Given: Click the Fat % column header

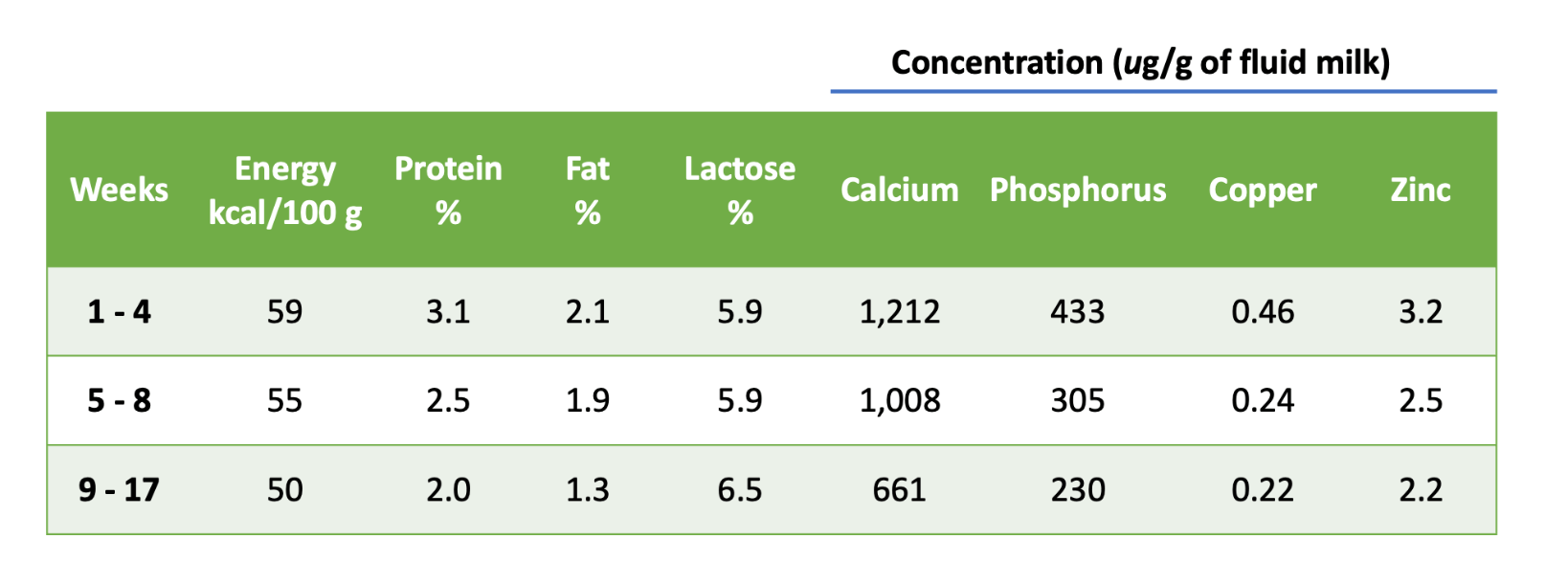Looking at the screenshot, I should (587, 190).
